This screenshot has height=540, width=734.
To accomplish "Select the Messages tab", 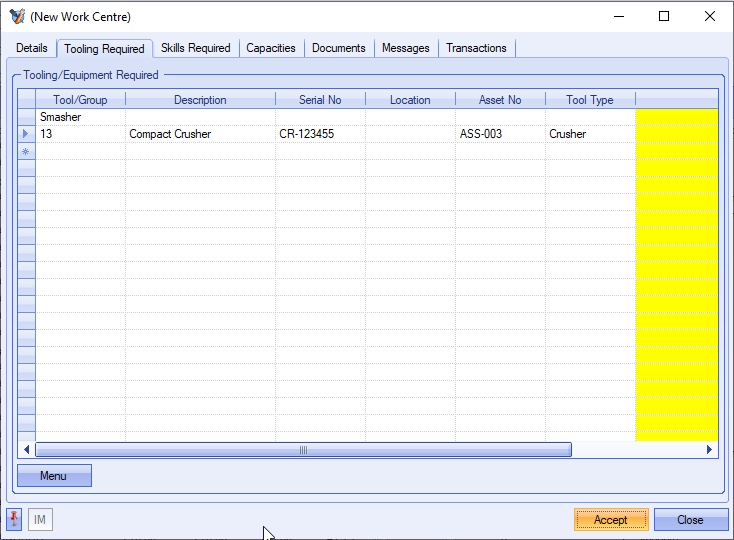I will pyautogui.click(x=406, y=48).
